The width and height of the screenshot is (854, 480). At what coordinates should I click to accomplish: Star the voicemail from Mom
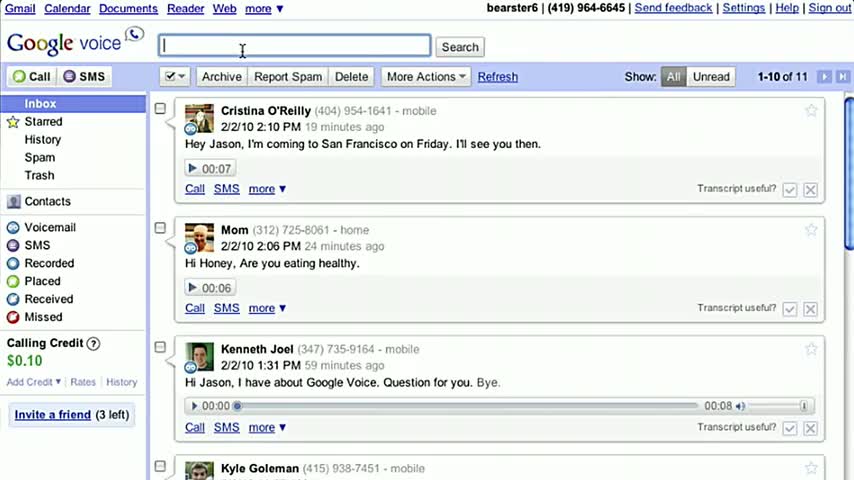811,230
